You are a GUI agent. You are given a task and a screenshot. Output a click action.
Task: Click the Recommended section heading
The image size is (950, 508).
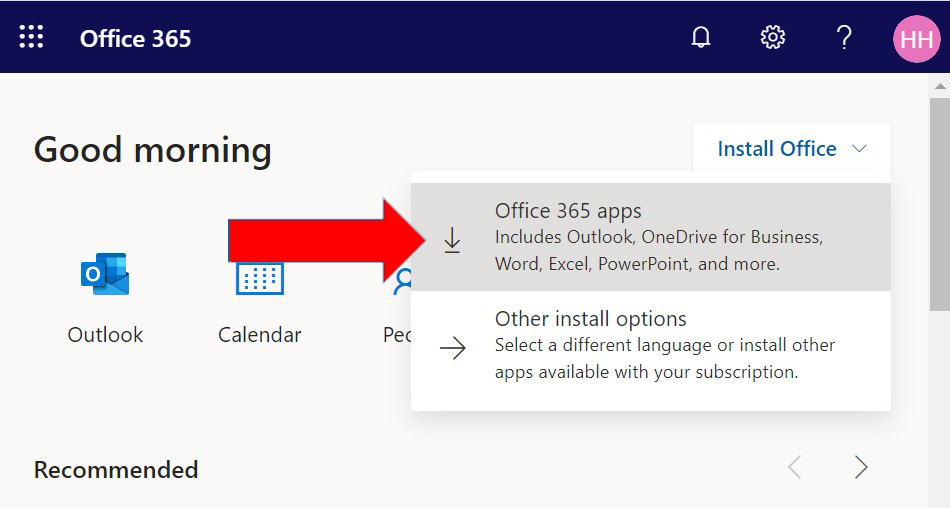(116, 470)
